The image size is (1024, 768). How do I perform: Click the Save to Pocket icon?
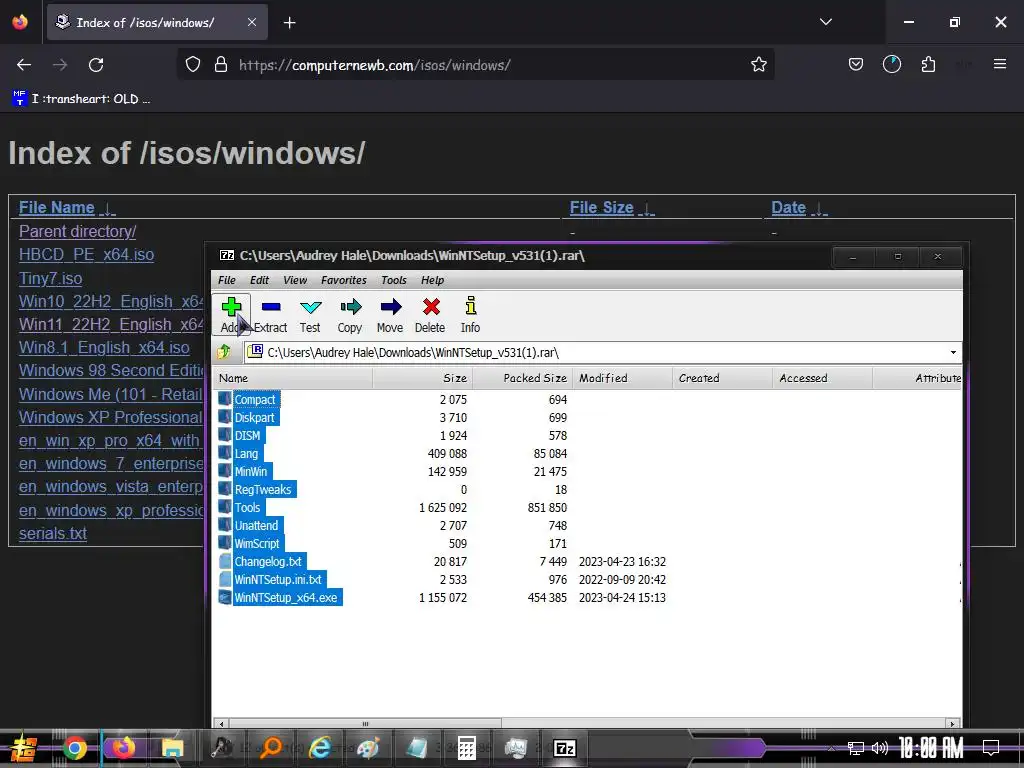tap(856, 65)
